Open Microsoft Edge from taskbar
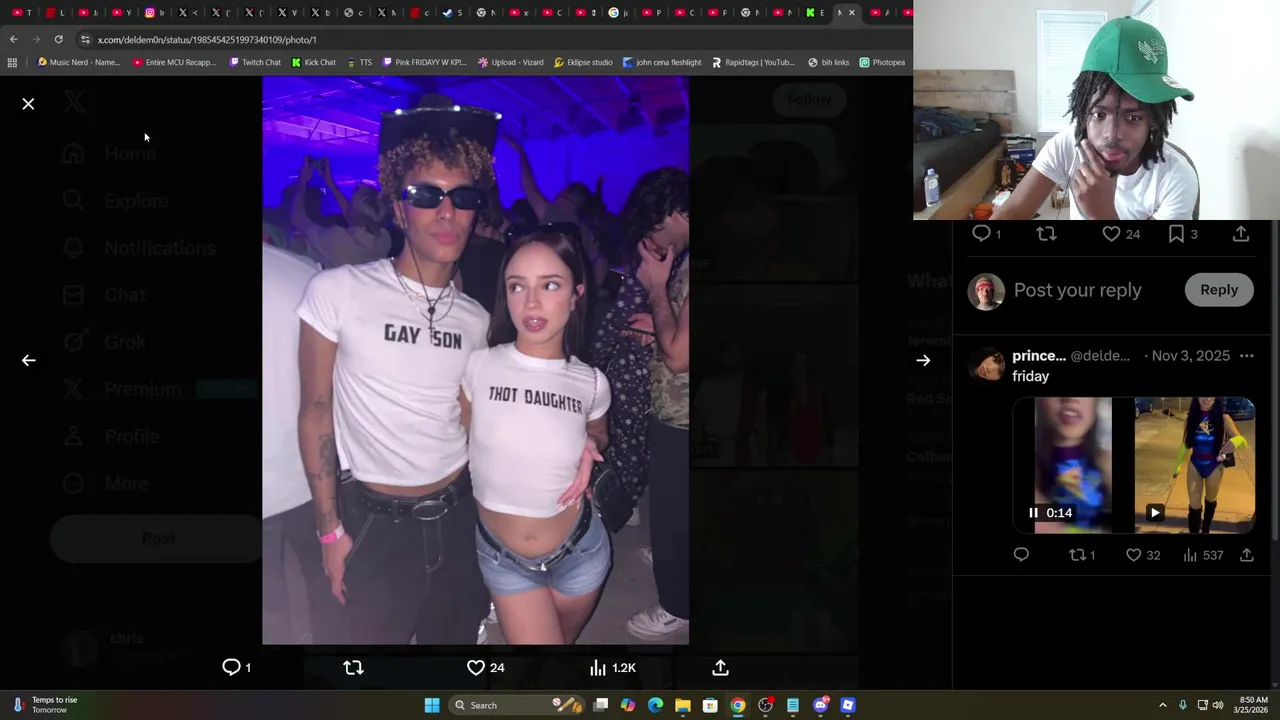Screen dimensions: 1280x720 [x=655, y=705]
